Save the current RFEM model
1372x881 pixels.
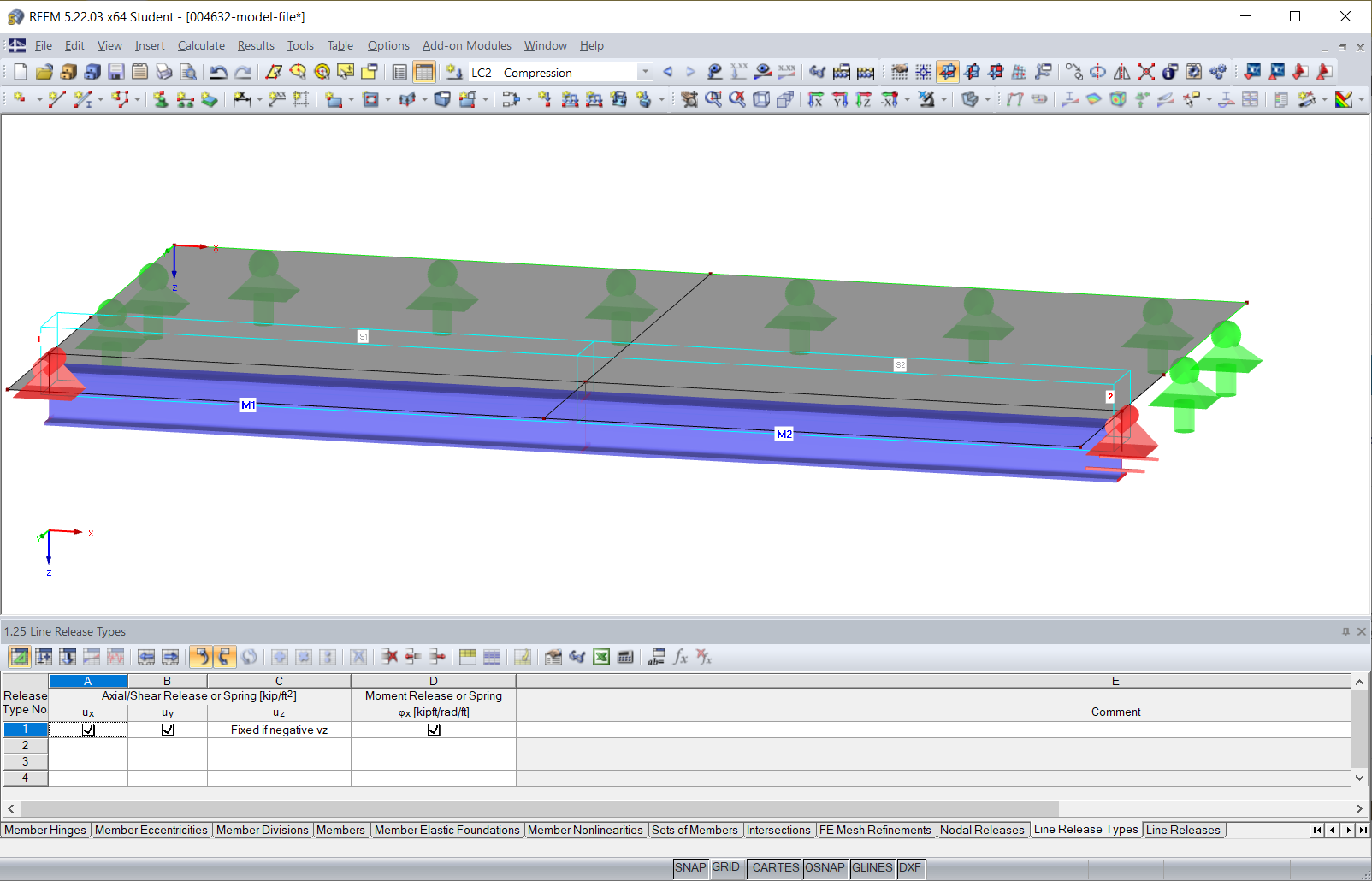[x=114, y=73]
